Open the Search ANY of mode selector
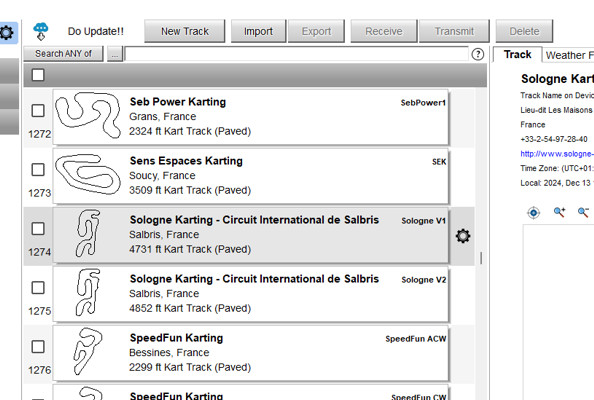The width and height of the screenshot is (594, 400). 63,54
